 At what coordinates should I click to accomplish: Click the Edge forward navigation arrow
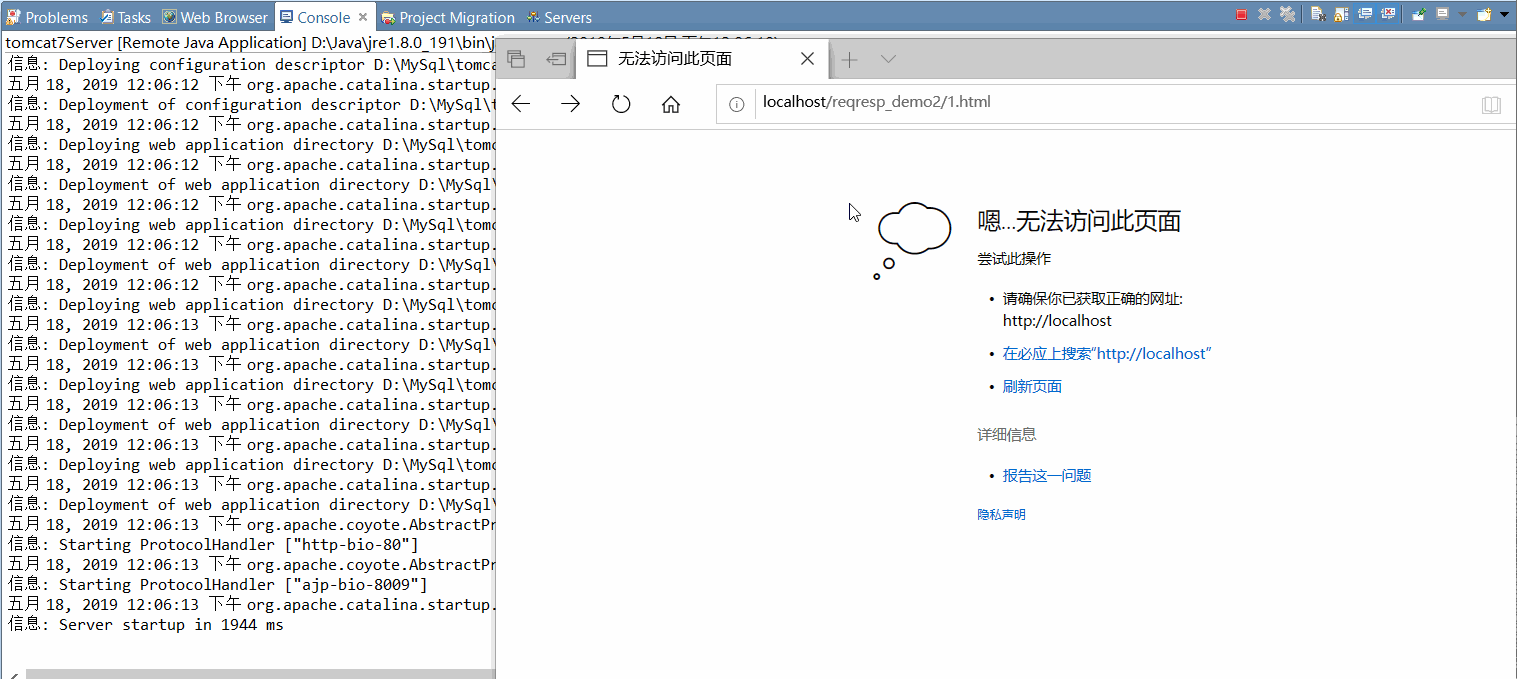pos(569,102)
